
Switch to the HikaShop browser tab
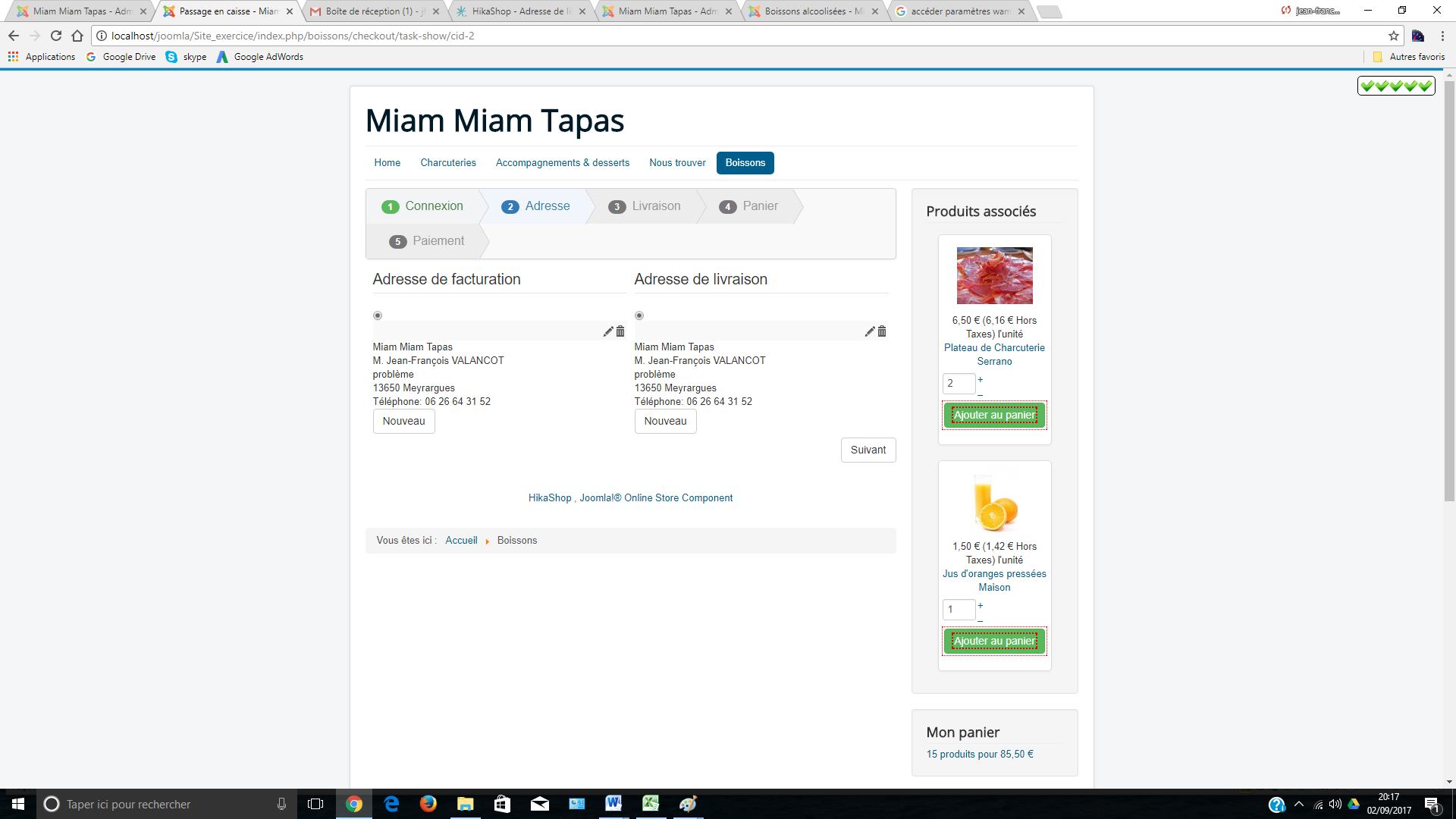(x=518, y=11)
